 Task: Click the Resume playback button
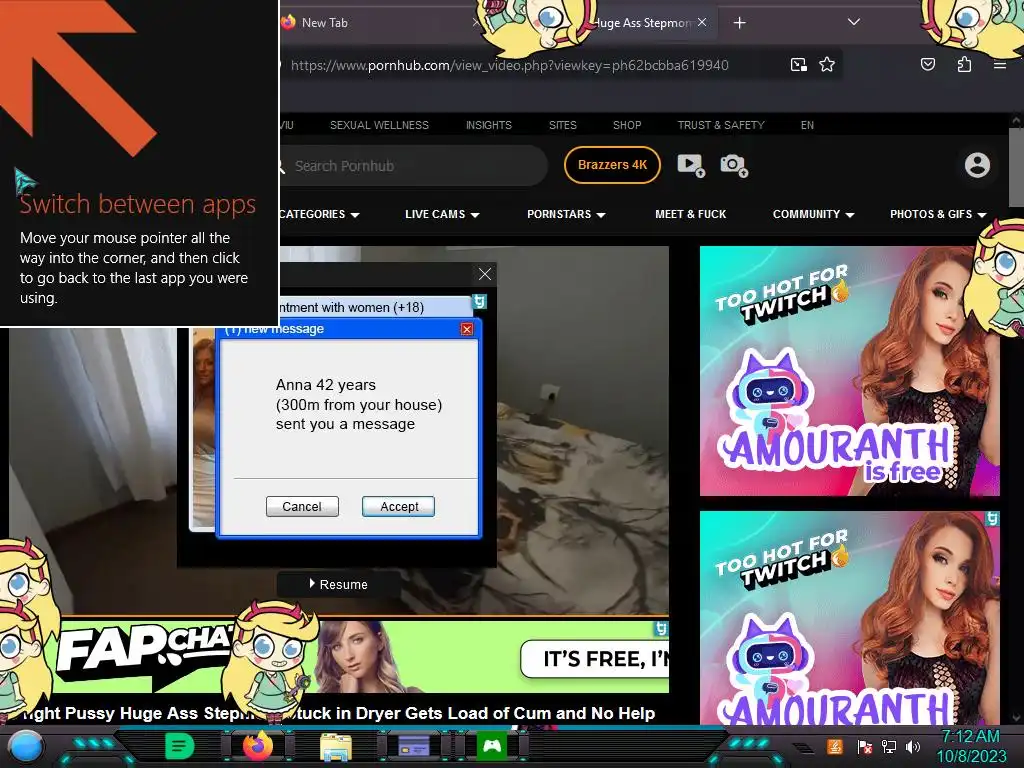(x=338, y=584)
